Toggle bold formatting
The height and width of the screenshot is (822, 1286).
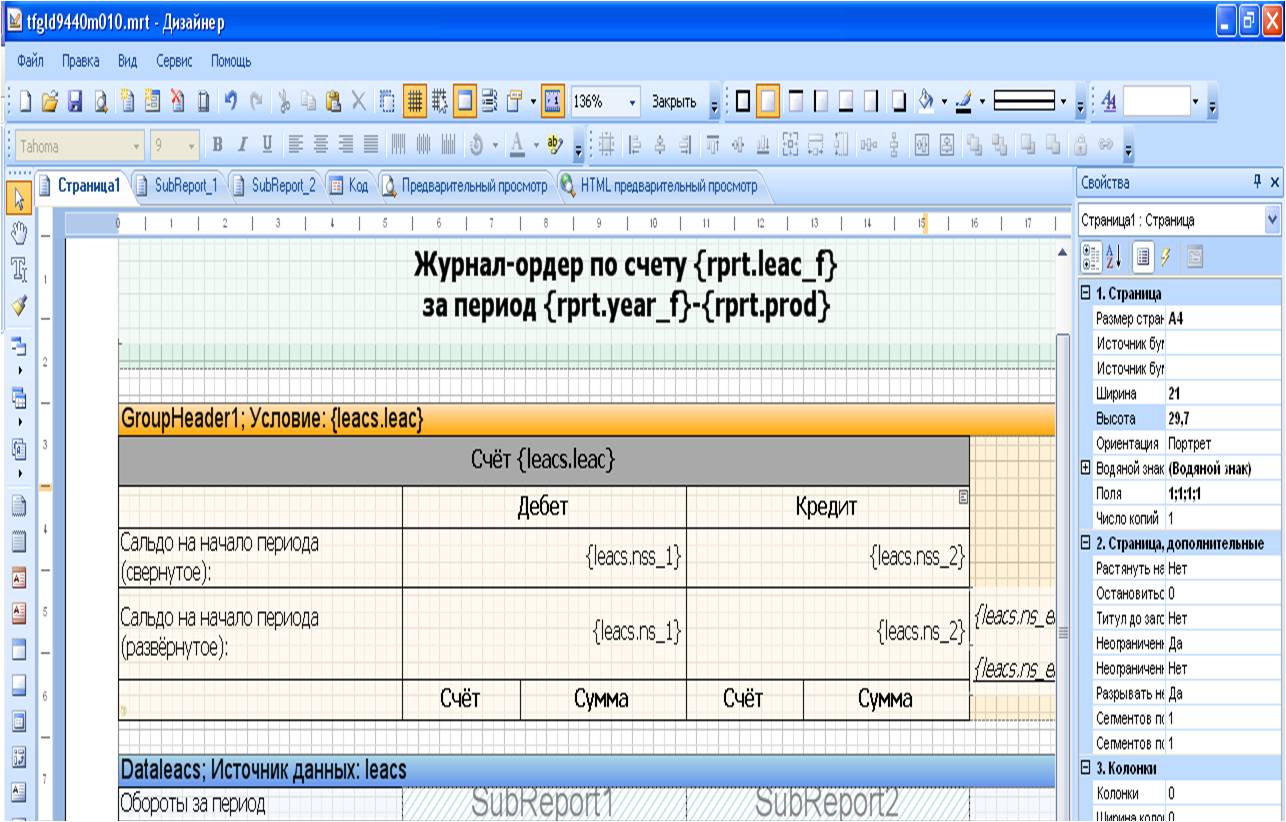215,146
